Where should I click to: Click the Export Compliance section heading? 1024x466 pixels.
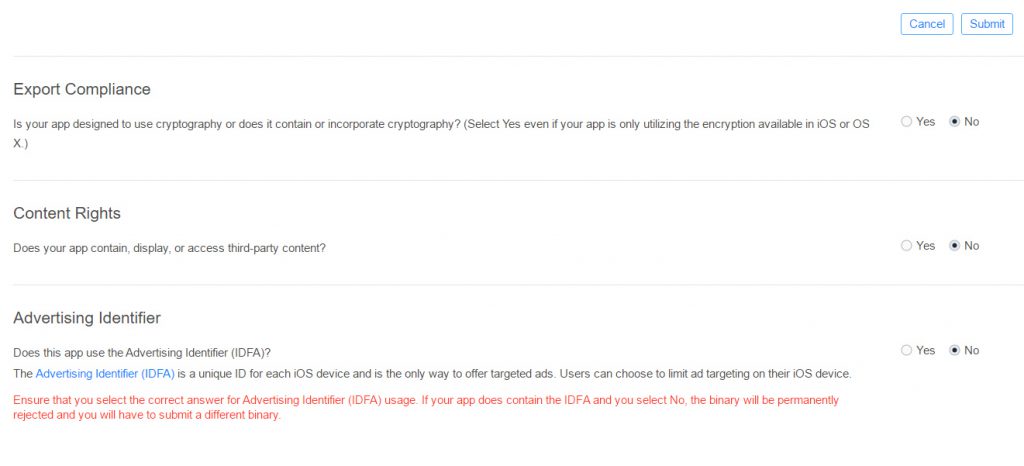tap(82, 89)
